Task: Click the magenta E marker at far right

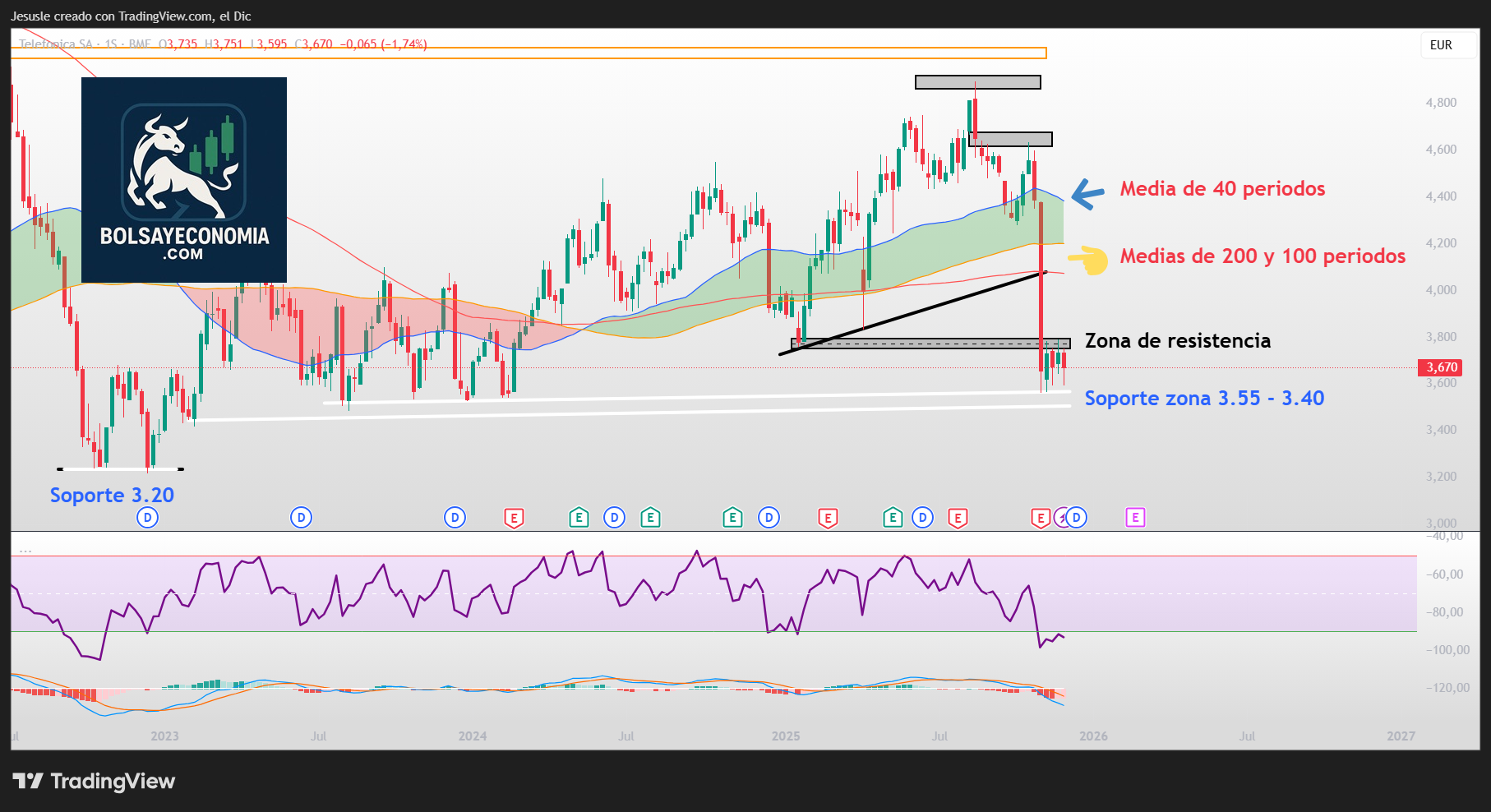Action: point(1135,518)
